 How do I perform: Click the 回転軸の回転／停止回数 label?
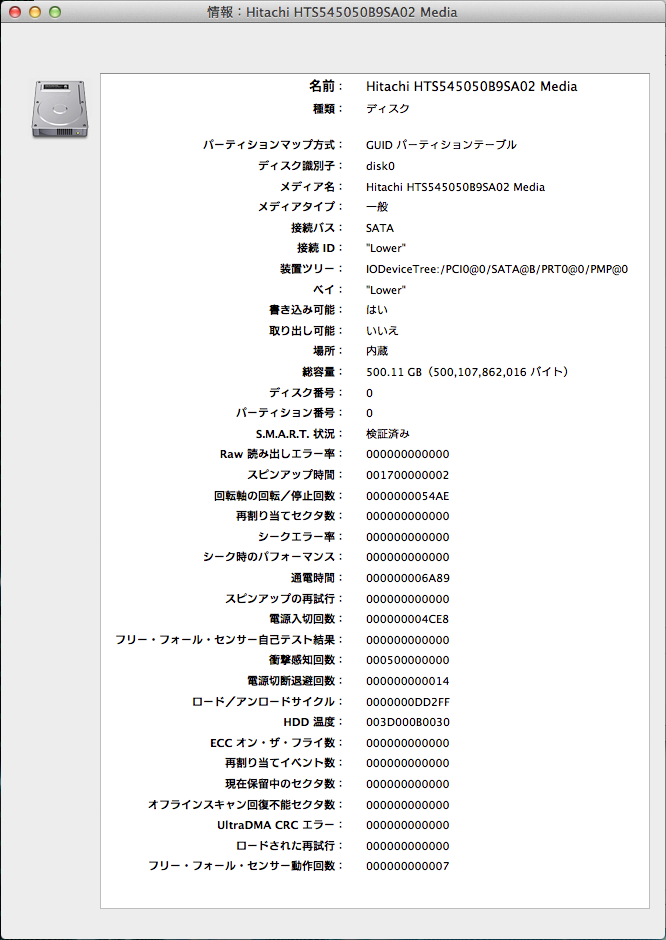[x=279, y=496]
